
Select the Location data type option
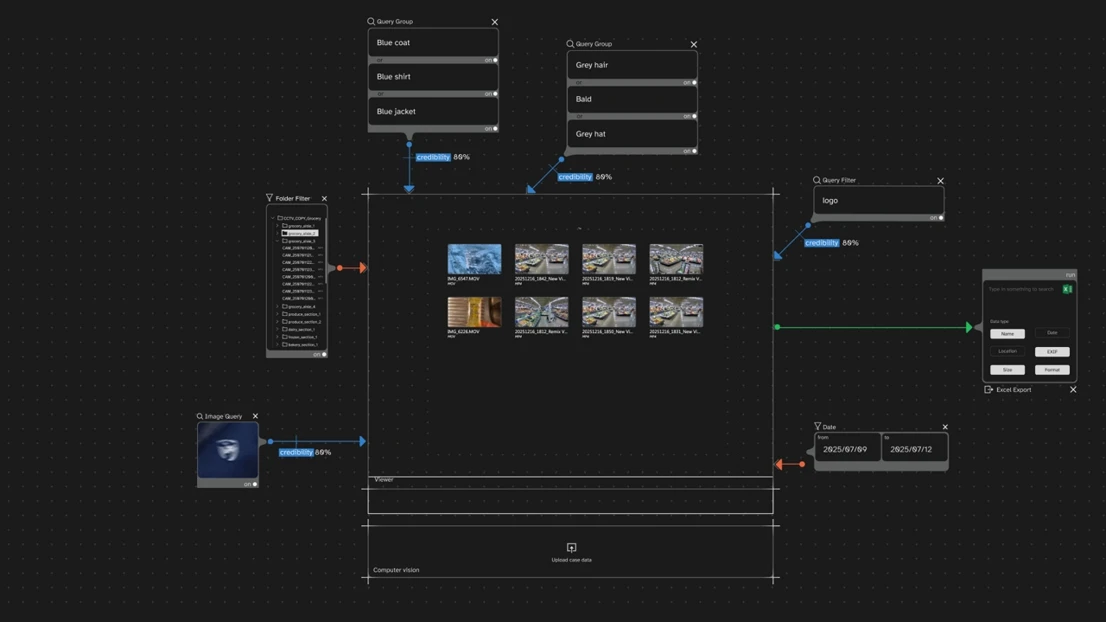[1007, 352]
